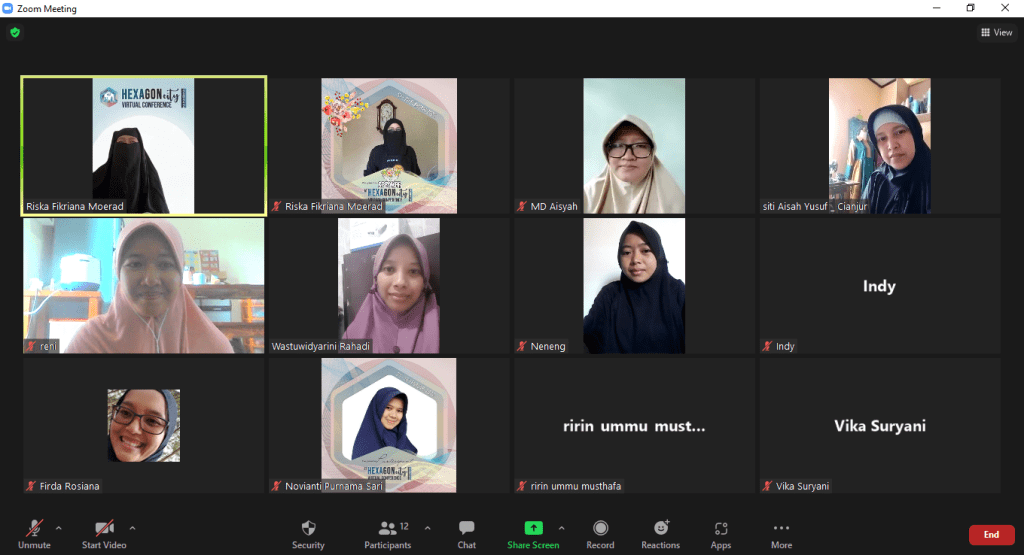
Task: Unmute the microphone
Action: click(34, 532)
